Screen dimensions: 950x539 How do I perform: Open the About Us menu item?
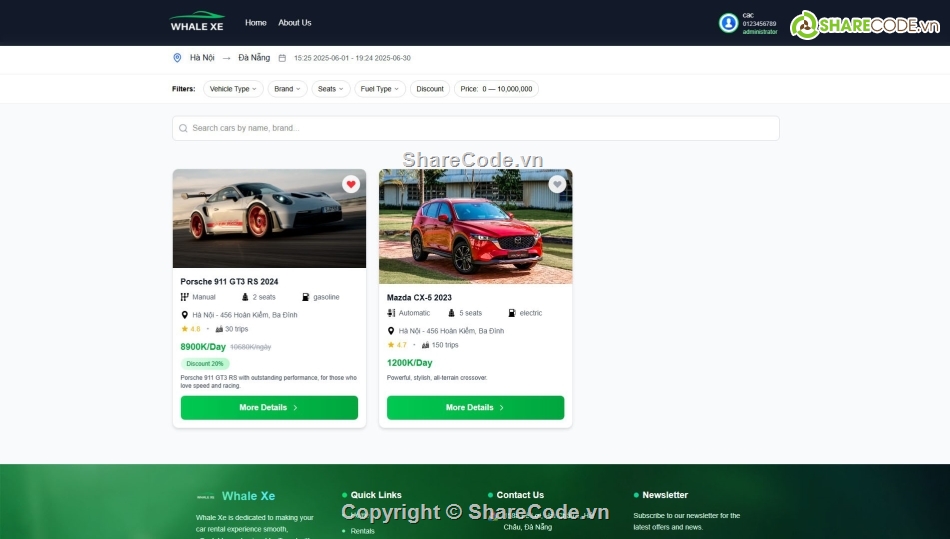pos(294,22)
